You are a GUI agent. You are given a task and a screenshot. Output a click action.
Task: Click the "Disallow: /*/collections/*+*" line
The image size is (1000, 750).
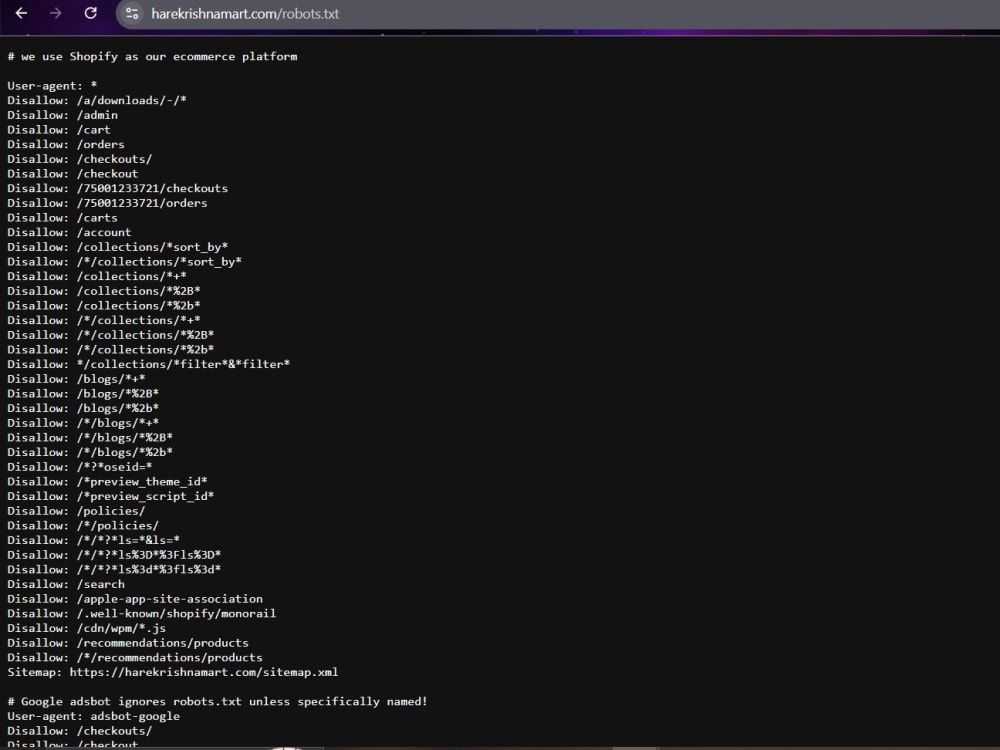click(104, 320)
